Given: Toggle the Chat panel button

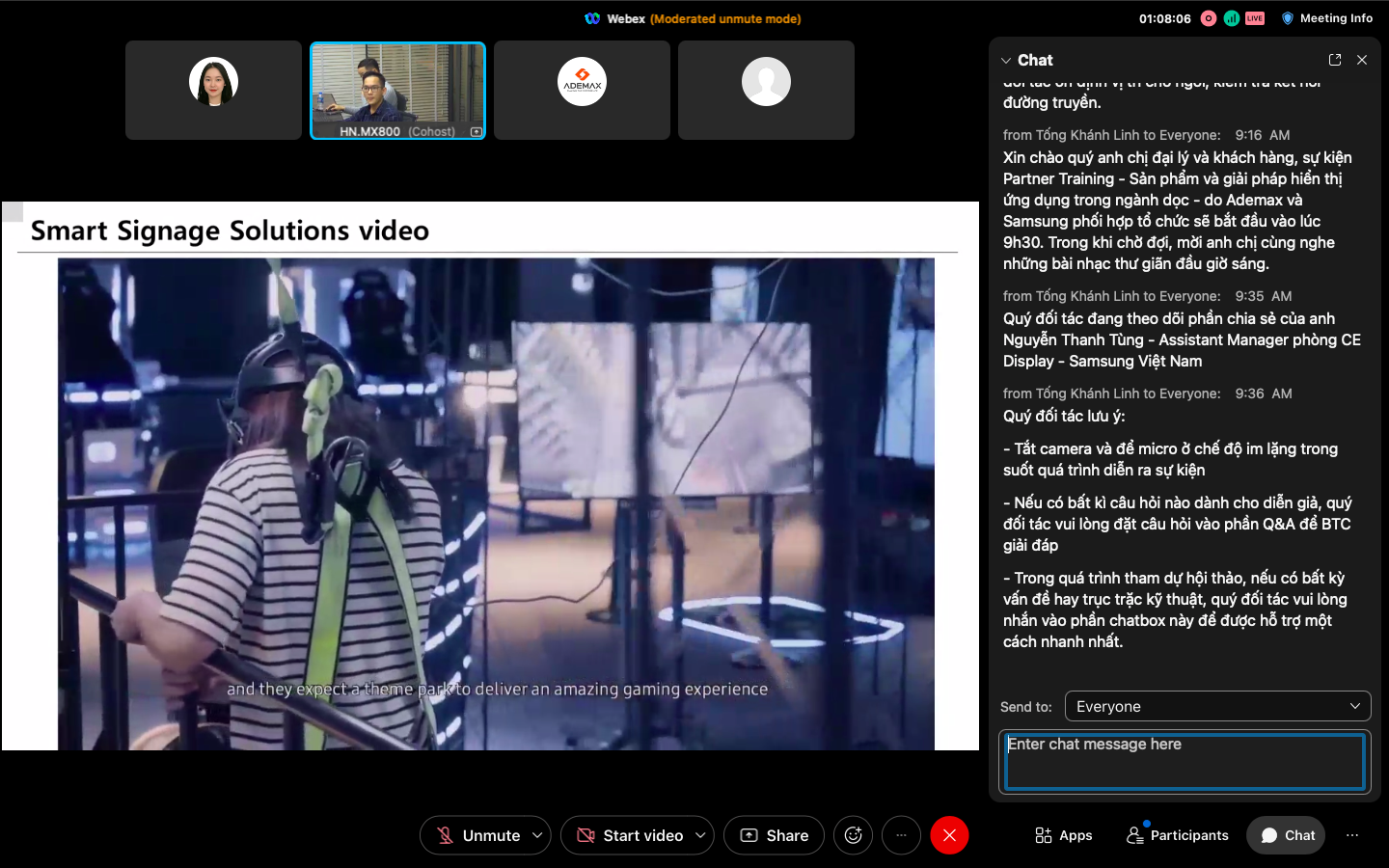Looking at the screenshot, I should click(x=1286, y=835).
